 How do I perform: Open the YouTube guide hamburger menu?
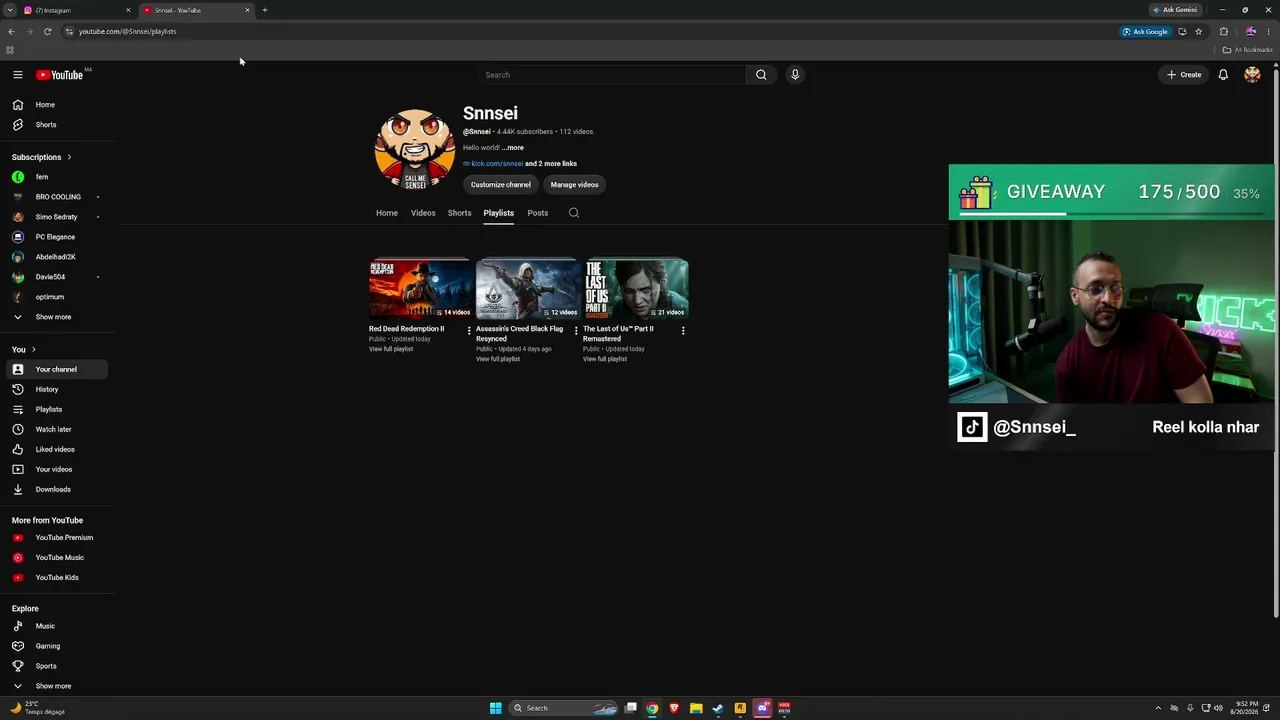point(18,75)
